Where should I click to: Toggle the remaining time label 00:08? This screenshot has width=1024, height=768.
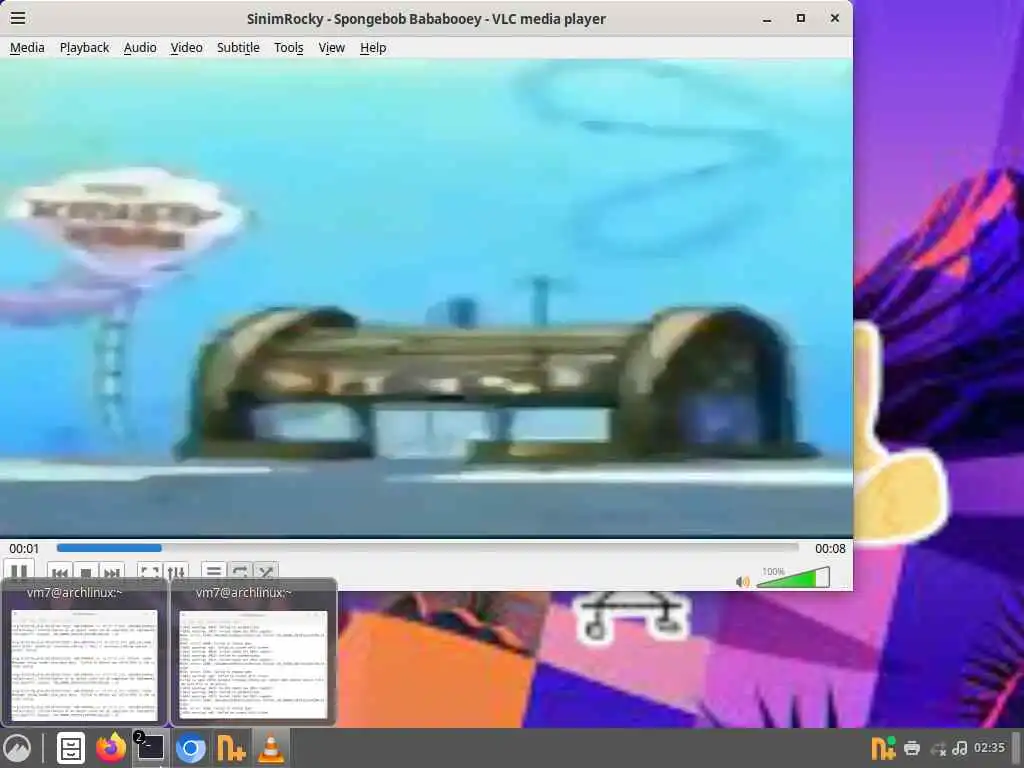tap(830, 549)
